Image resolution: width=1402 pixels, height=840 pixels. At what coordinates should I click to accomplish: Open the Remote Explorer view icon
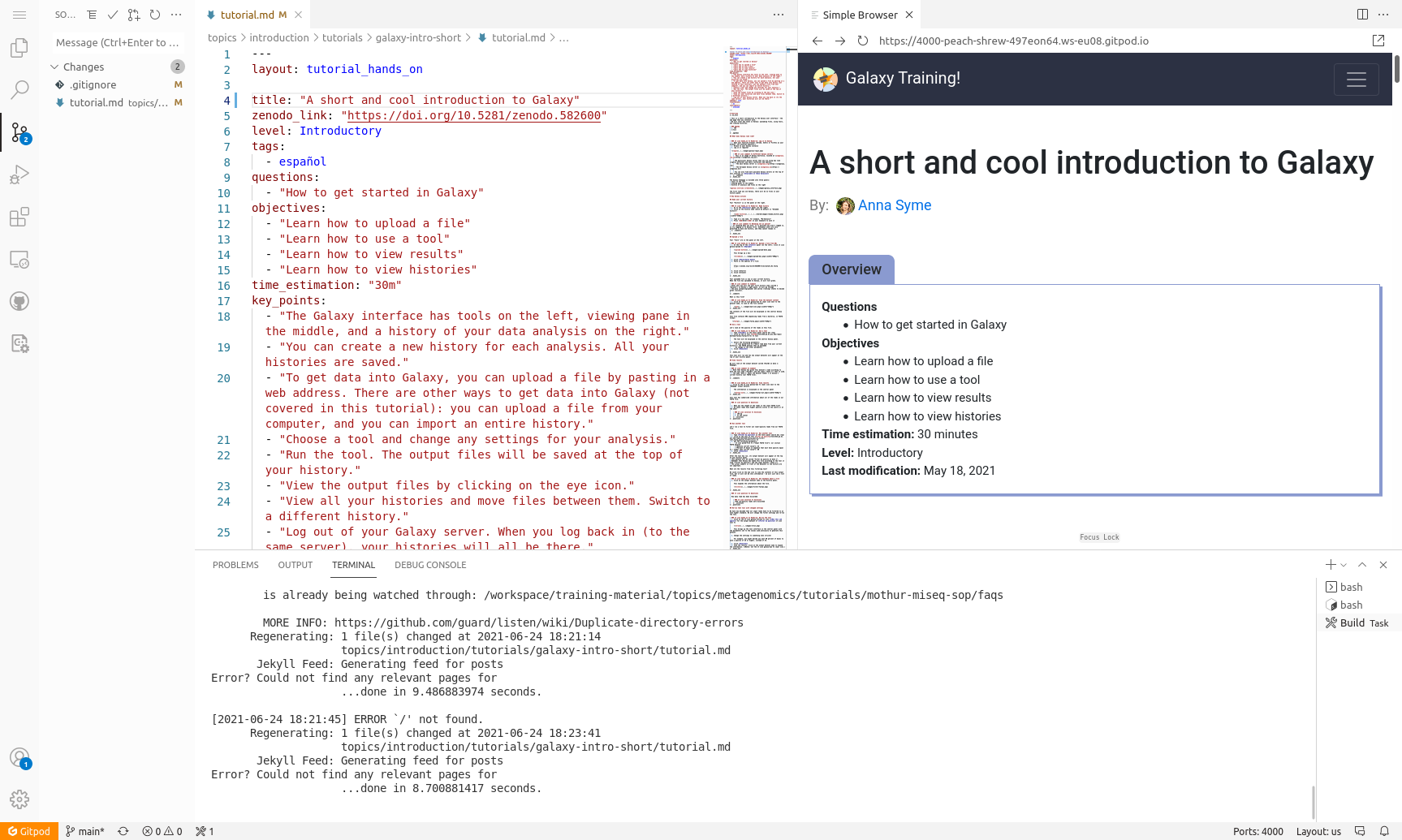19,259
